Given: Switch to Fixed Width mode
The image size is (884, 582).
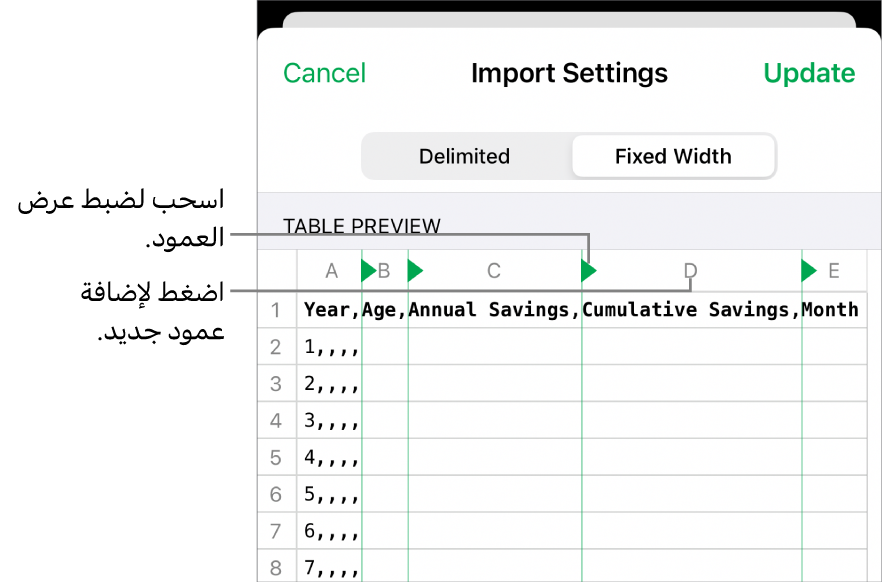Looking at the screenshot, I should [x=673, y=156].
